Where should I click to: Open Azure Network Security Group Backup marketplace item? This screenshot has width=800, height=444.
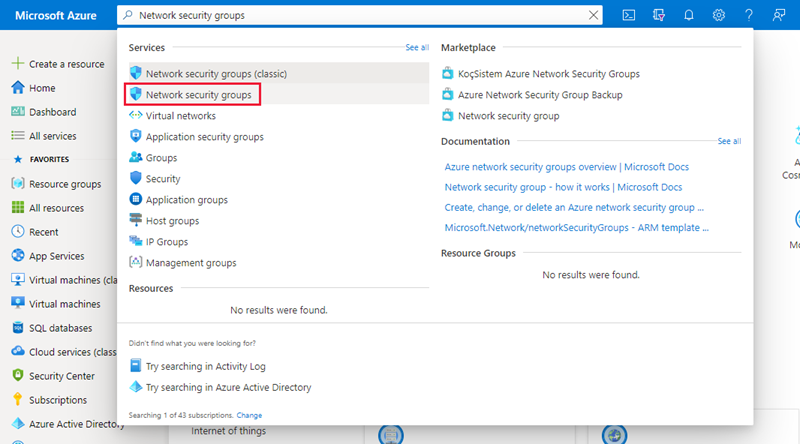[x=540, y=94]
